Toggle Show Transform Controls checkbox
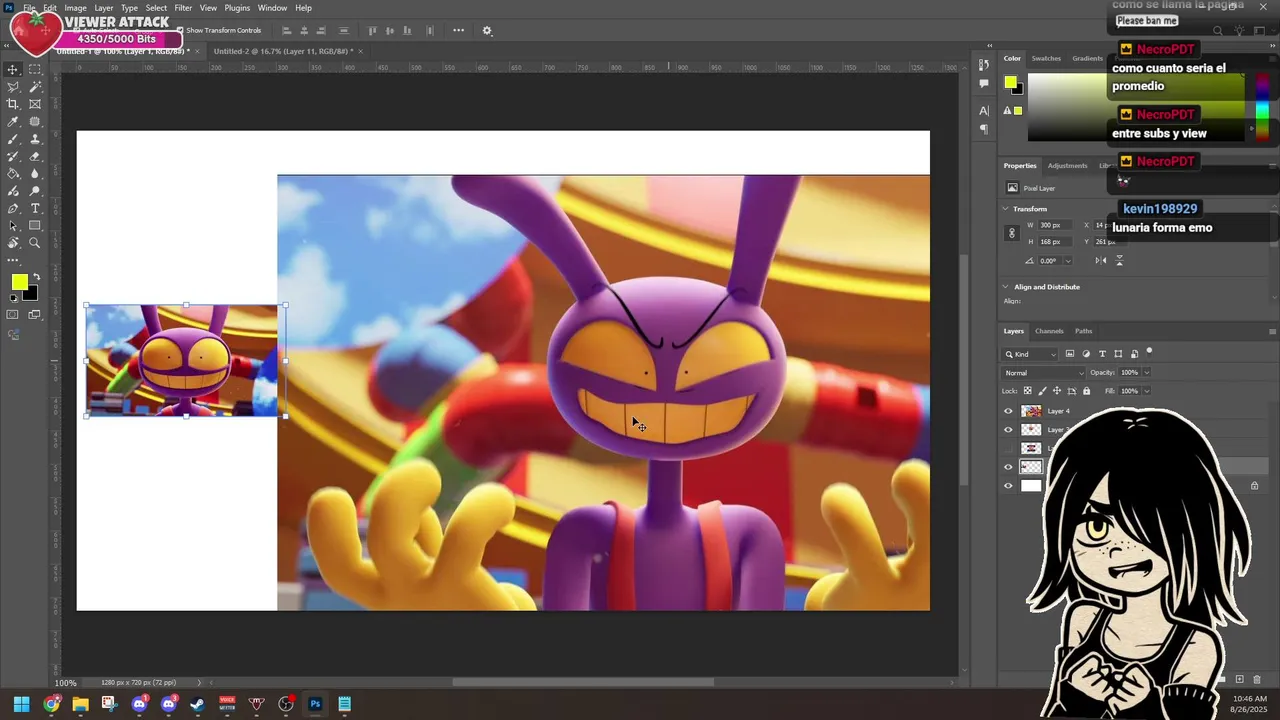Screen dimensions: 1280x720 point(180,31)
